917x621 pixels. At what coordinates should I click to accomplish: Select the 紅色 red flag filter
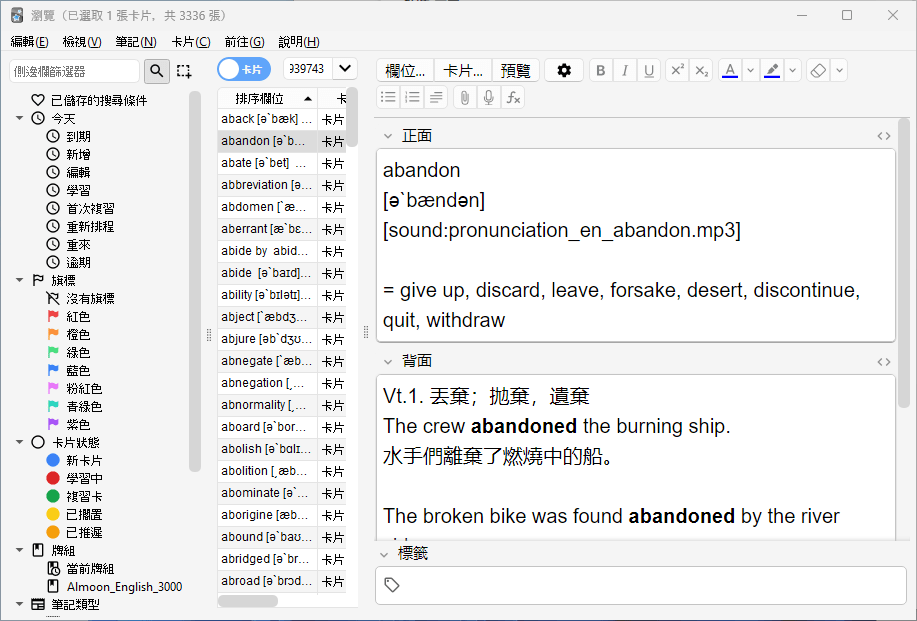point(78,317)
